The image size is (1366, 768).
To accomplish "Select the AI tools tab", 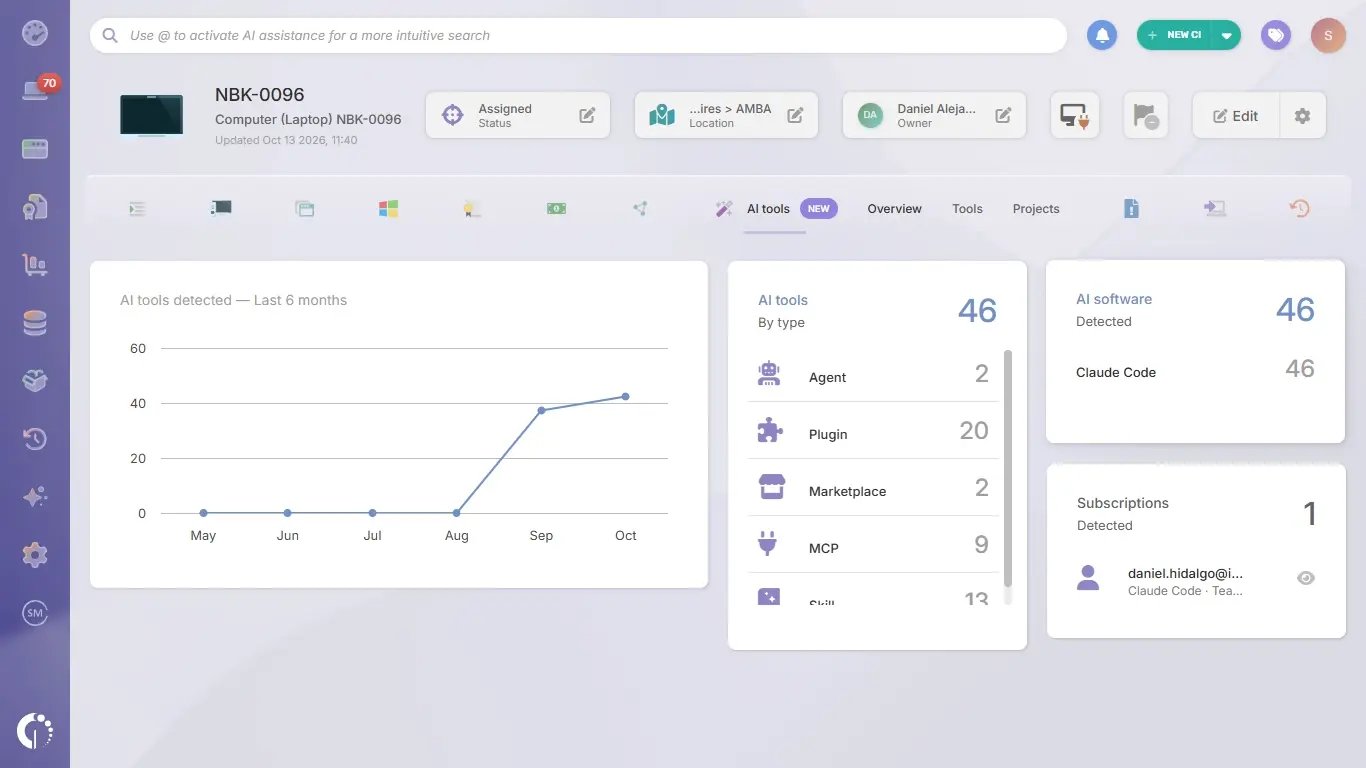I will point(768,209).
